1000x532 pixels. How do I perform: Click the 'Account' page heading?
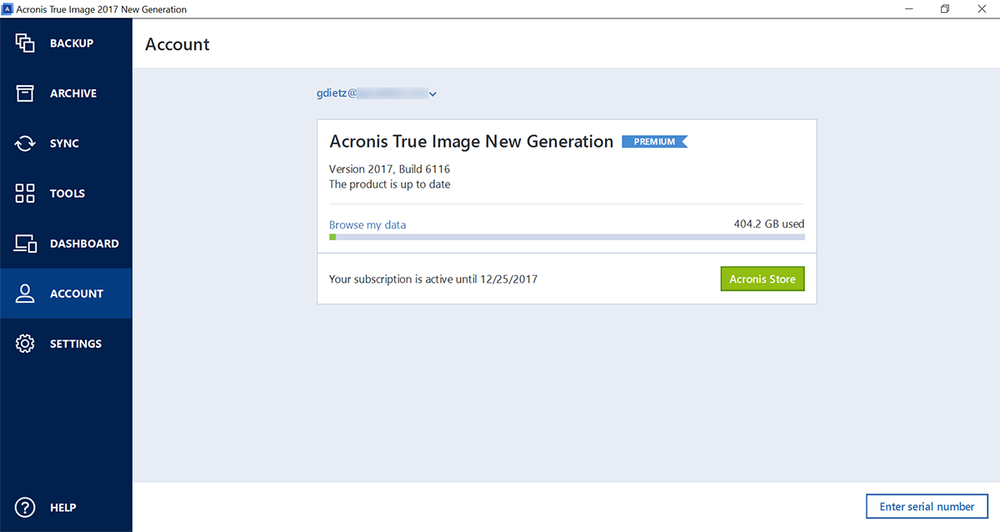pyautogui.click(x=177, y=44)
